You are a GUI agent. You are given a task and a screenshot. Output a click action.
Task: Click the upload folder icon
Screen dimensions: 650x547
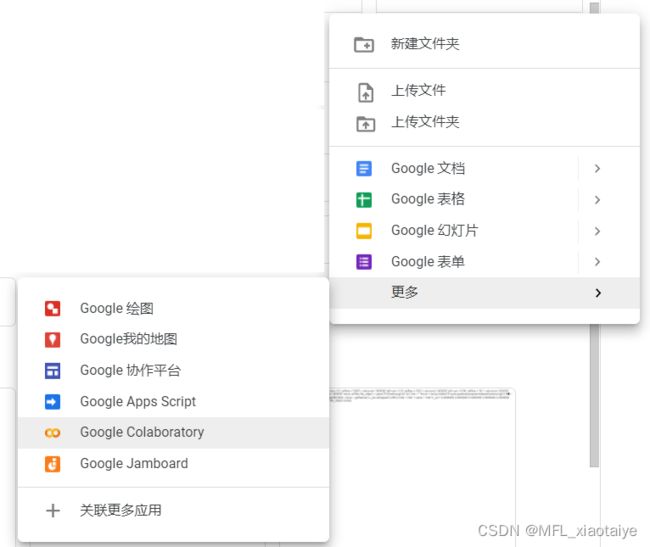pyautogui.click(x=365, y=123)
